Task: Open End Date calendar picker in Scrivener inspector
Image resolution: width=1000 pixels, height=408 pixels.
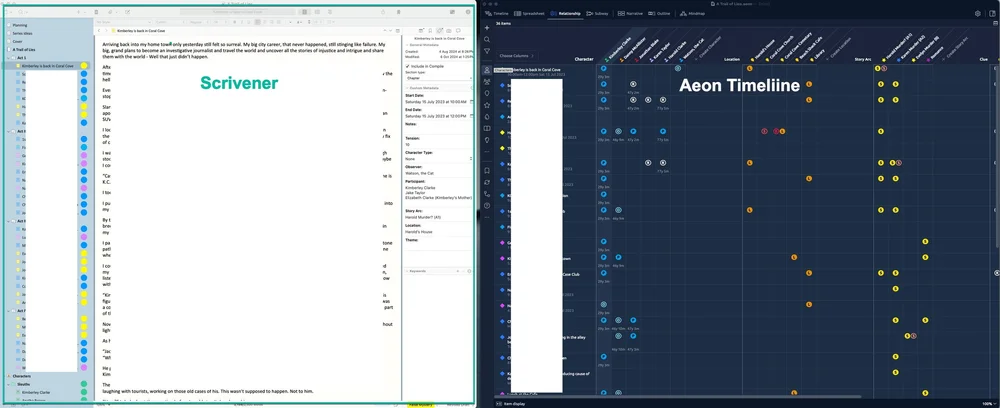Action: [x=471, y=116]
